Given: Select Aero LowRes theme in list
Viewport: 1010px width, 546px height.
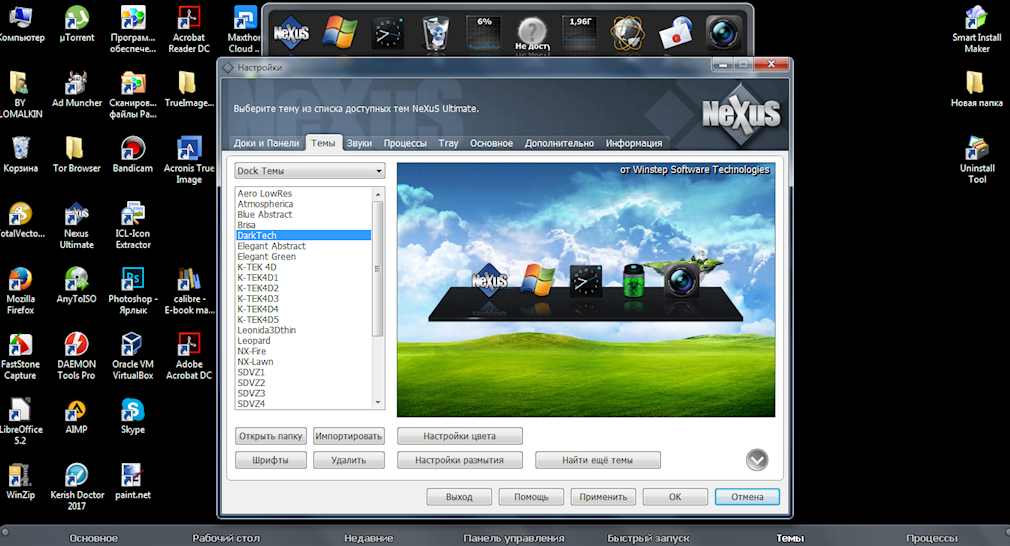Looking at the screenshot, I should (x=303, y=193).
